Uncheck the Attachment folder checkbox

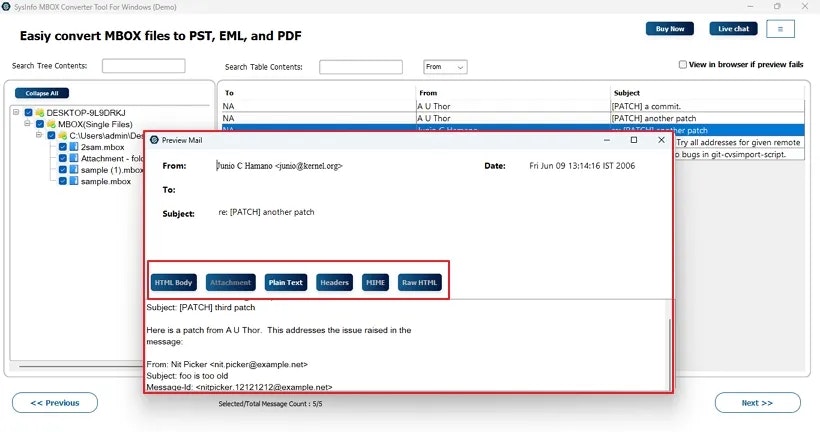point(63,158)
